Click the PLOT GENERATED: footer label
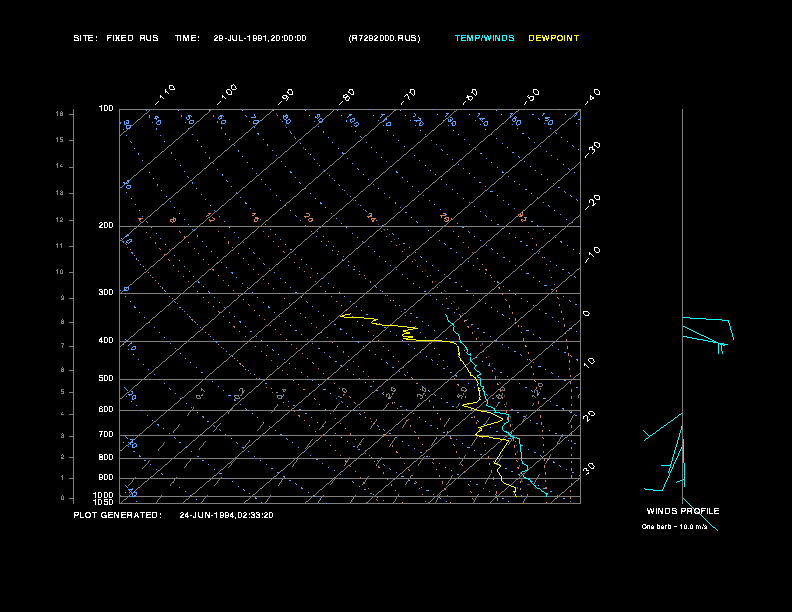 click(x=118, y=515)
